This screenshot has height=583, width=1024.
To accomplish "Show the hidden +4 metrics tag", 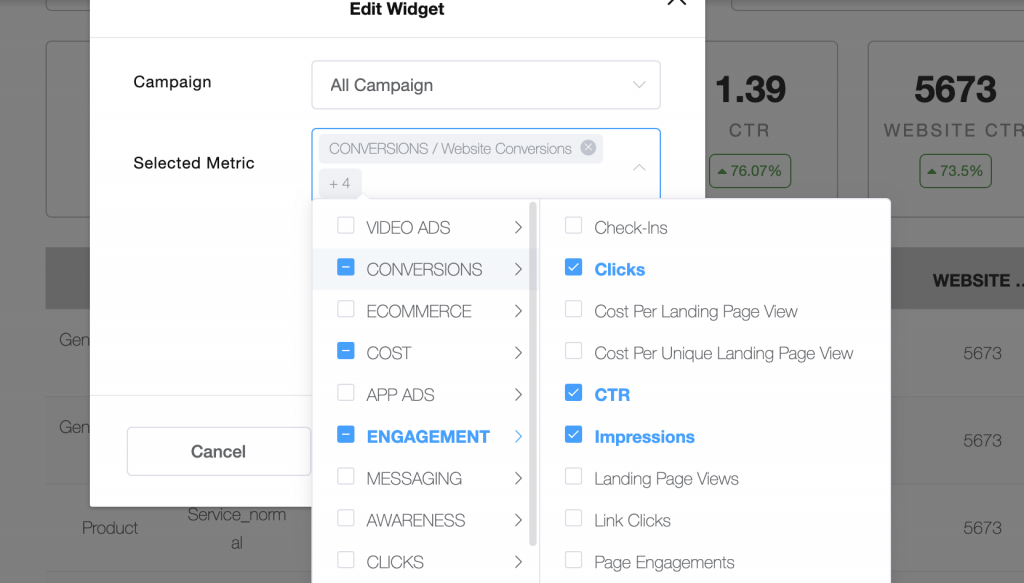I will coord(340,183).
